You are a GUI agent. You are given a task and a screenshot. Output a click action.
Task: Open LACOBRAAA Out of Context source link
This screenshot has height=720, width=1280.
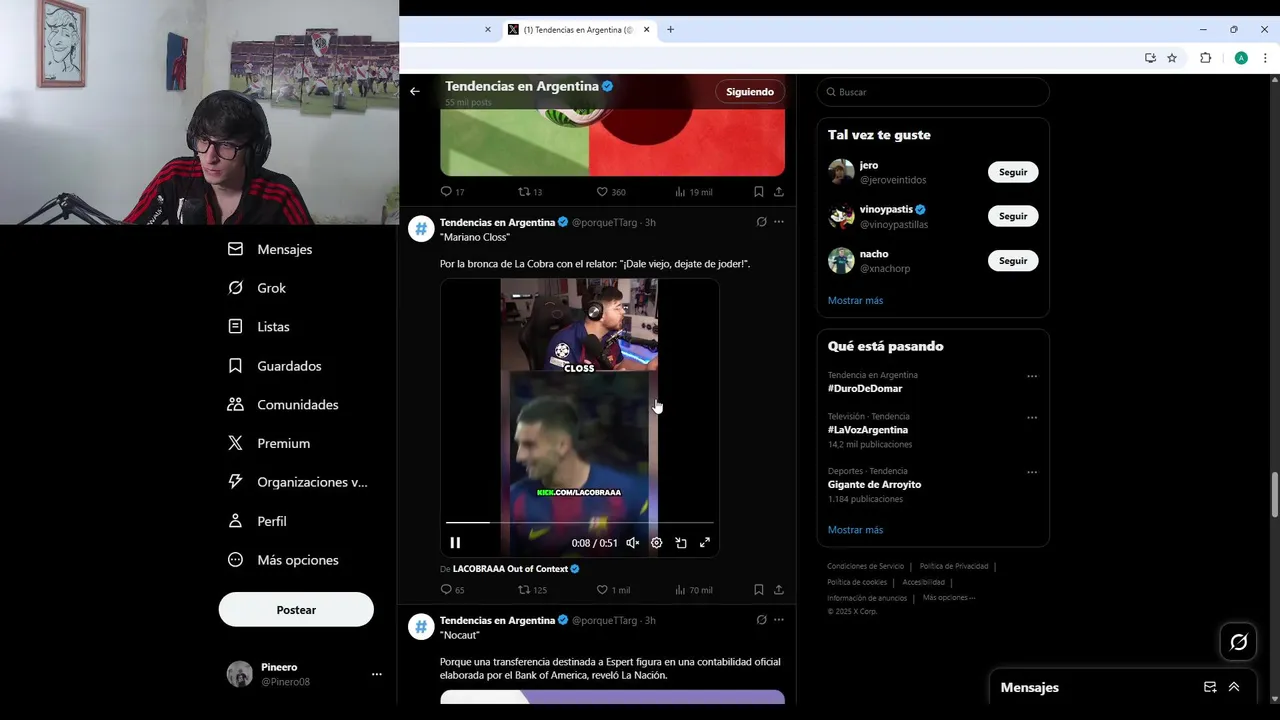(x=516, y=569)
